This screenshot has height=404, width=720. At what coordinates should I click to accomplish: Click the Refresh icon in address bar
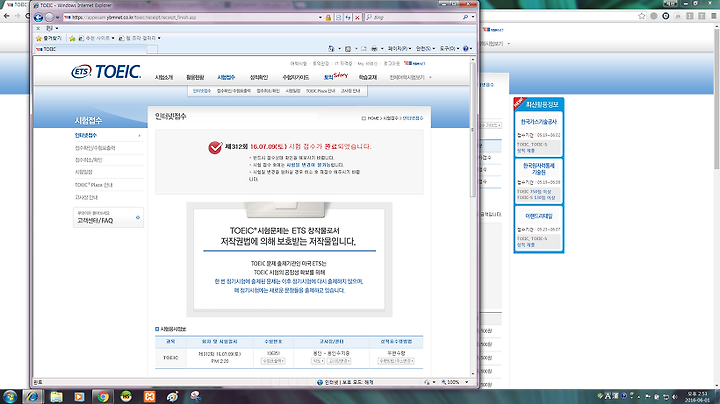(x=348, y=17)
